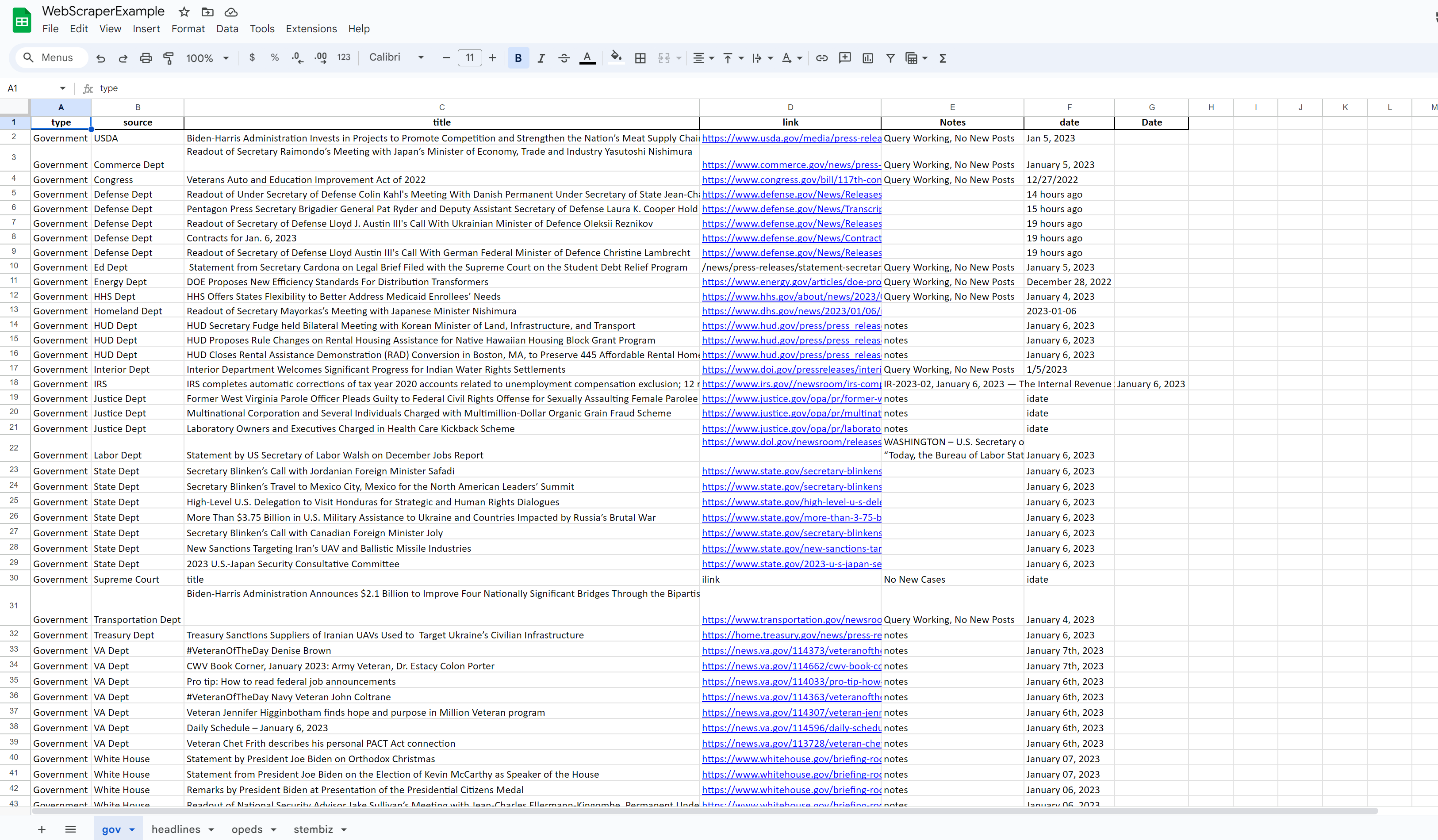Select the Paint format tool
This screenshot has width=1438, height=840.
[x=169, y=58]
